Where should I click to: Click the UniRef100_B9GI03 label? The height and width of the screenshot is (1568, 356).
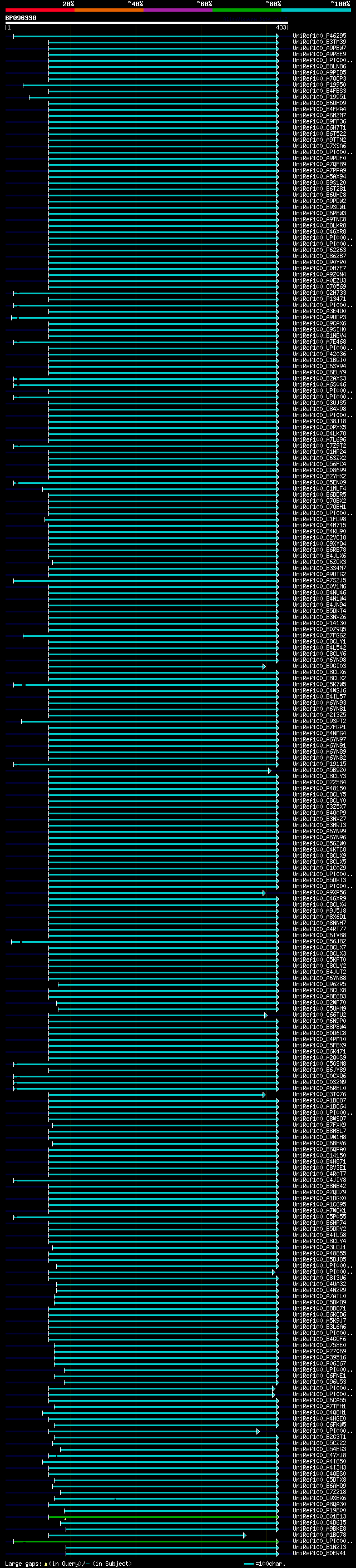[319, 666]
